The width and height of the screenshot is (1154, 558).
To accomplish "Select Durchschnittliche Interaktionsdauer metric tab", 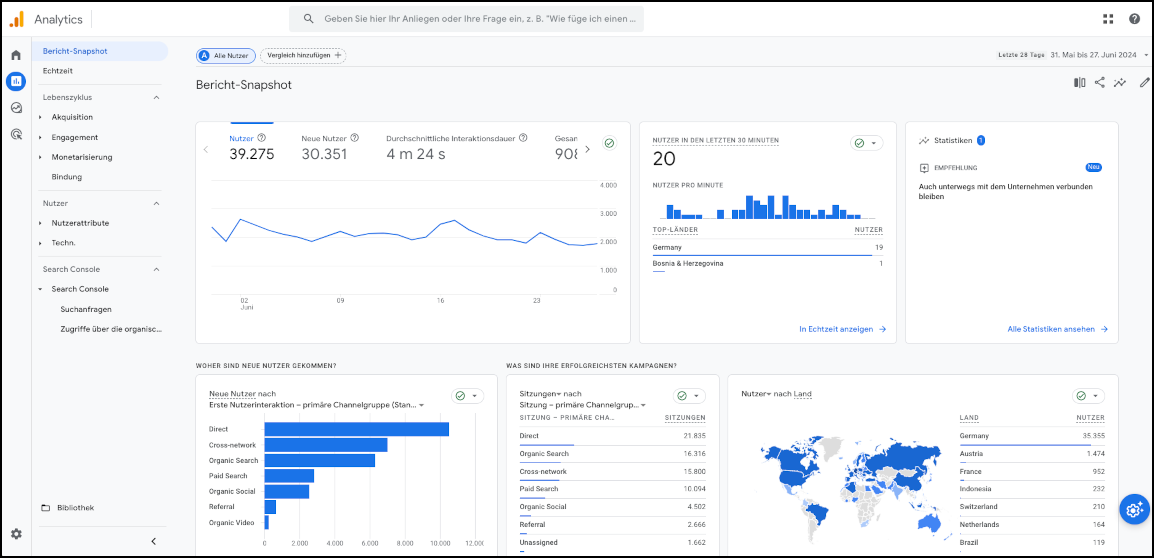I will click(x=457, y=147).
